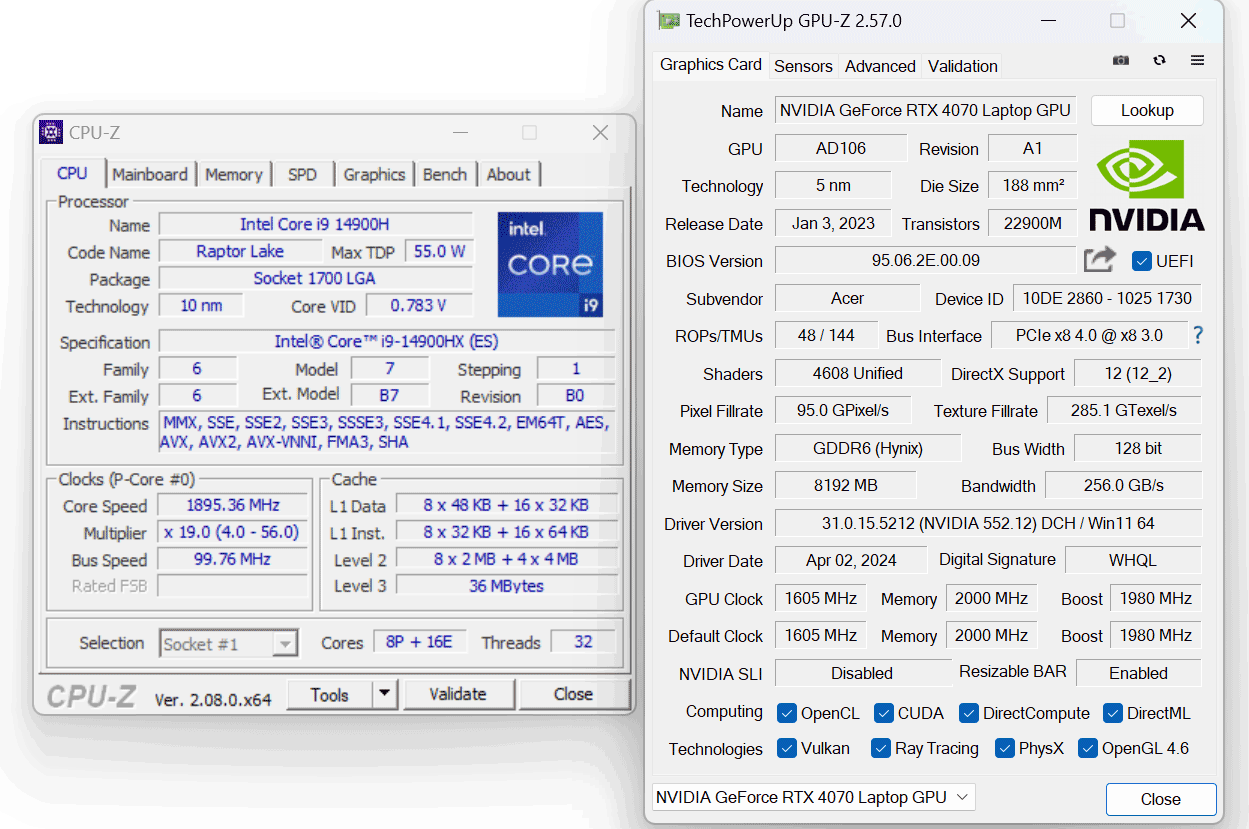Open the Graphics tab in CPU-Z
The image size is (1249, 829).
(374, 174)
